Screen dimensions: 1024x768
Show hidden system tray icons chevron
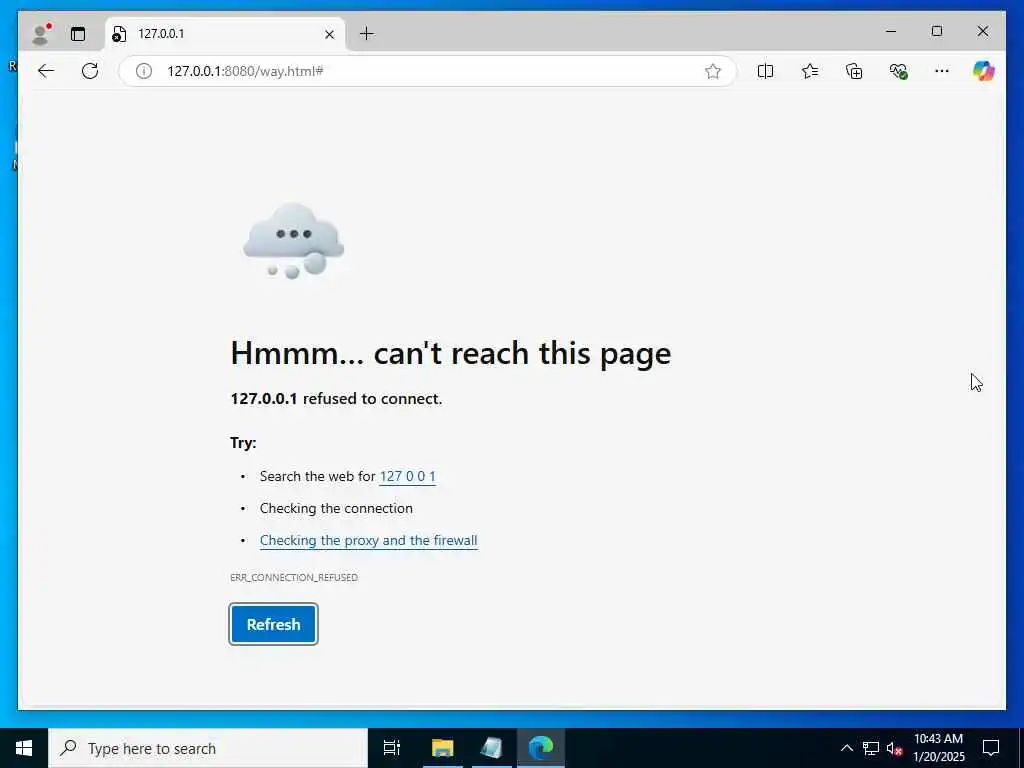(x=846, y=748)
